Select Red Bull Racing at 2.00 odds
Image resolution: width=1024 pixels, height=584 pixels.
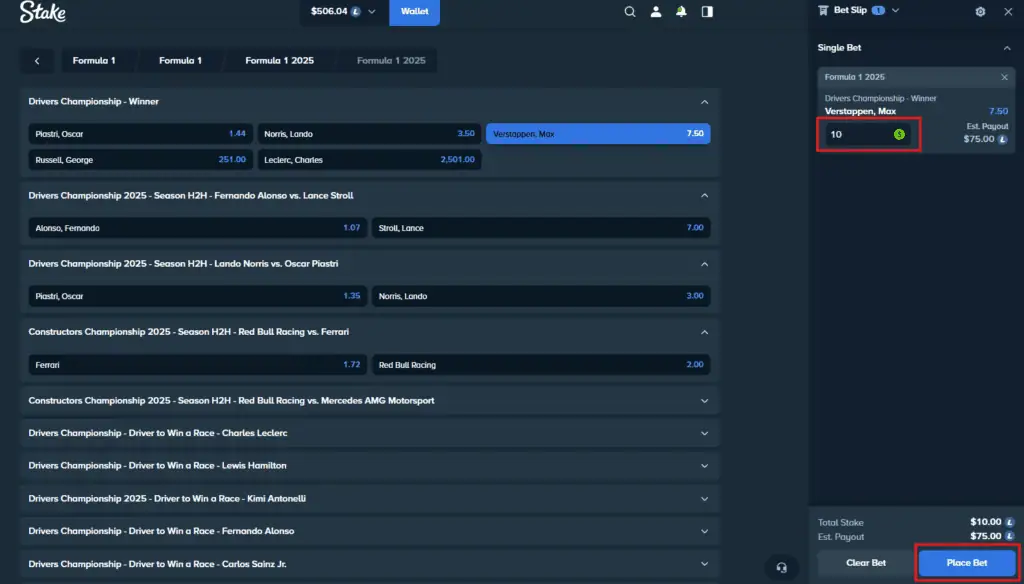pyautogui.click(x=543, y=365)
